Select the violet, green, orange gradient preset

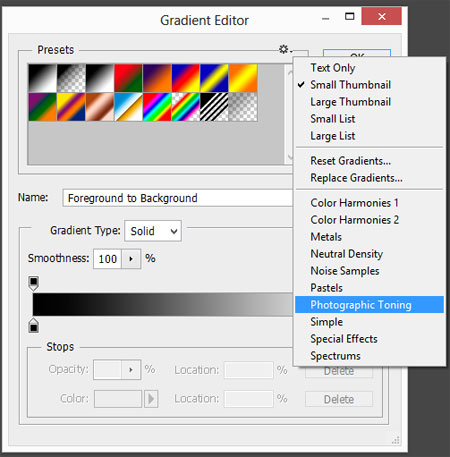pos(42,107)
